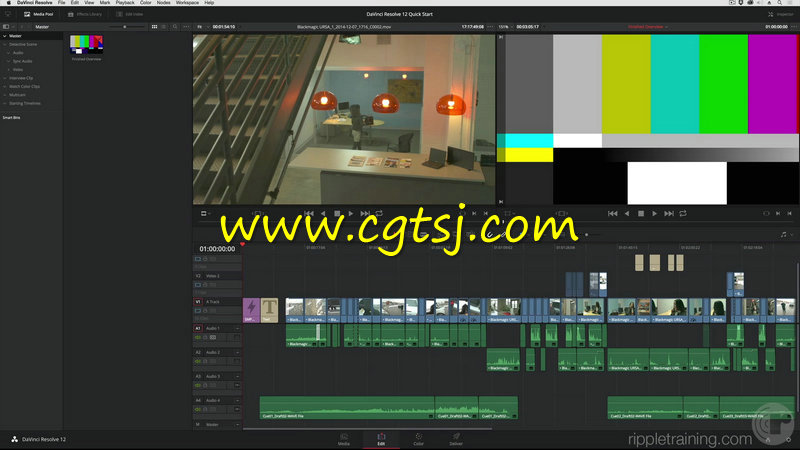Go to first frame in source viewer
Image resolution: width=800 pixels, height=450 pixels.
[309, 214]
